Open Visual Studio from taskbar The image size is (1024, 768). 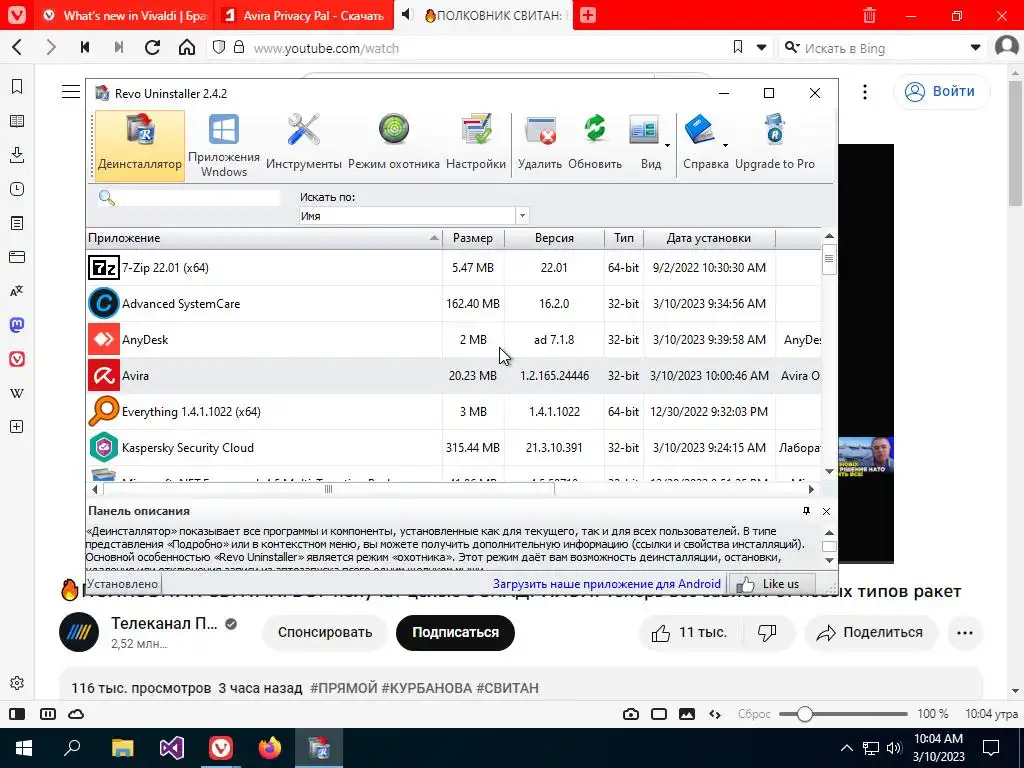click(172, 748)
